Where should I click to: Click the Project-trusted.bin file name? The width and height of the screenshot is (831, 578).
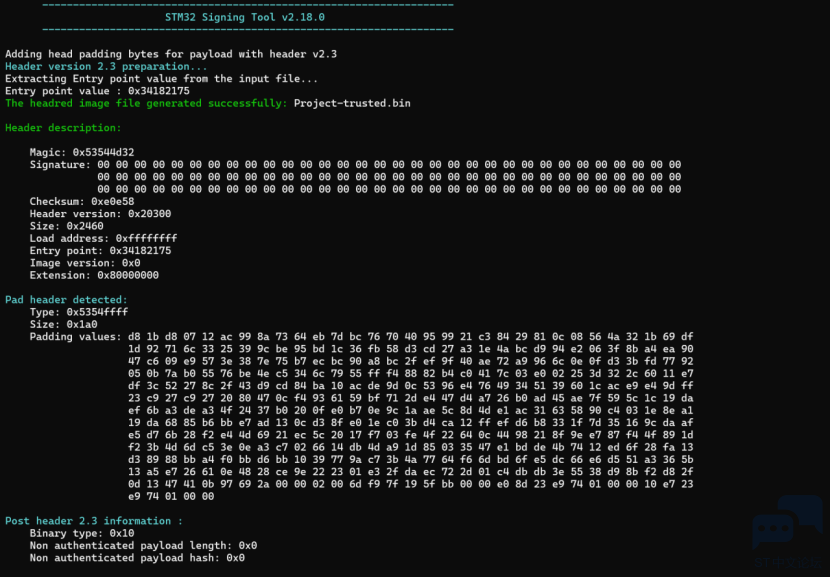[x=352, y=103]
